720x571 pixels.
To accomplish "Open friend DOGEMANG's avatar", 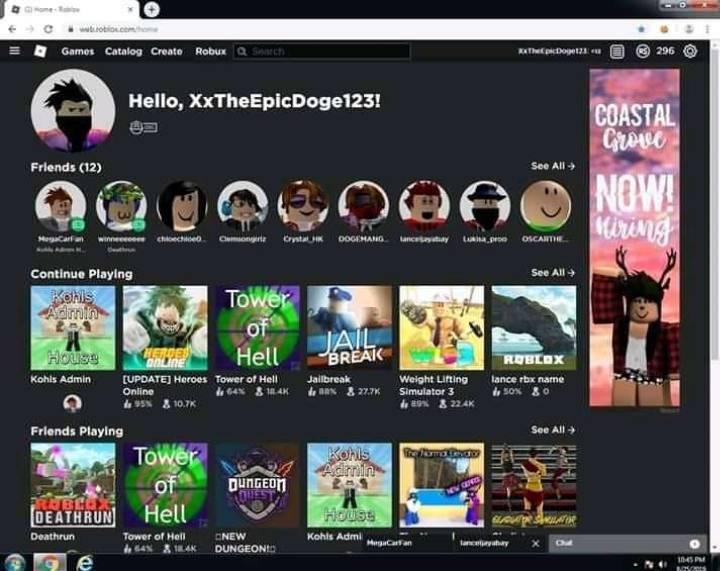I will [364, 205].
